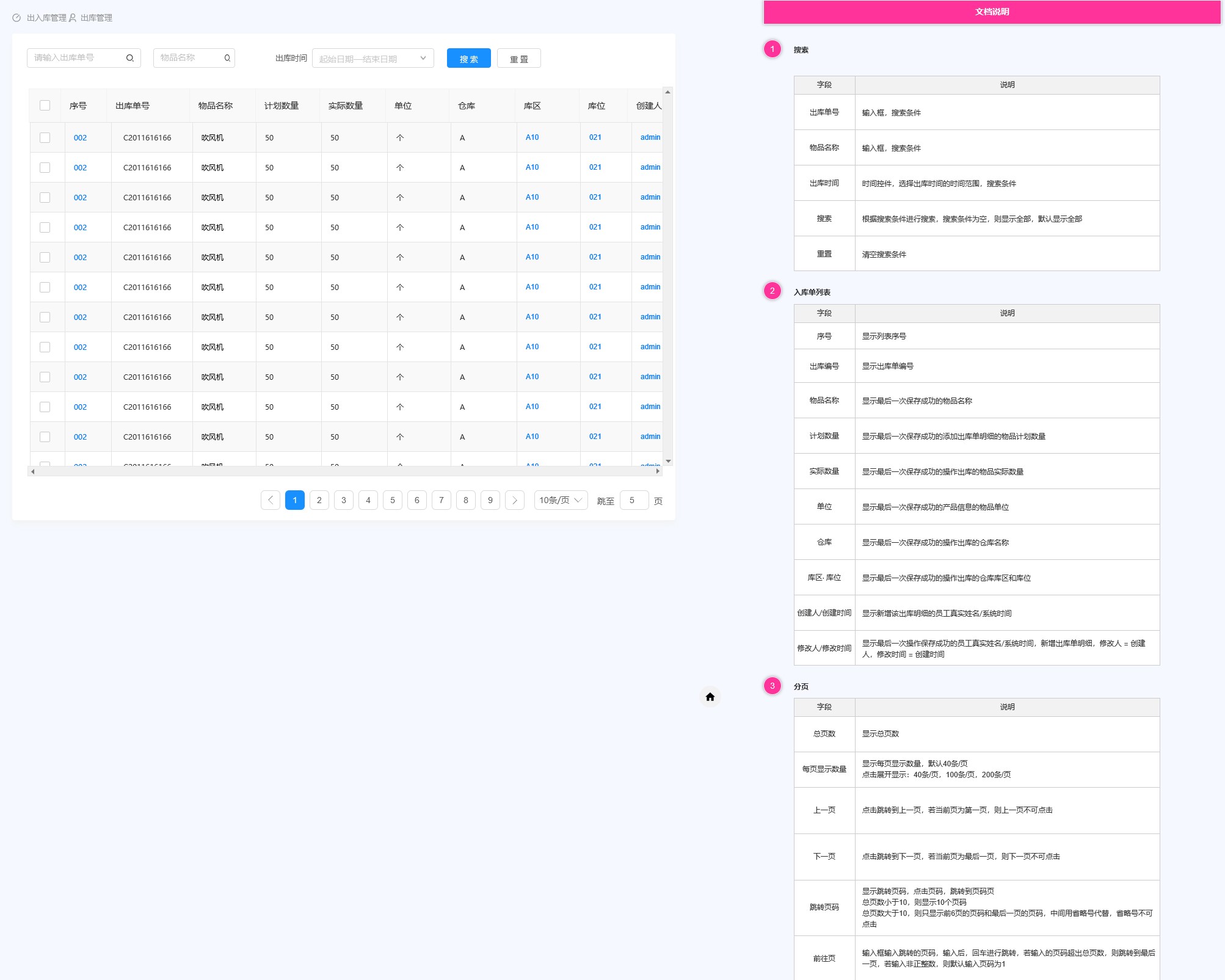Check the second table row checkbox
Screen dimensions: 1225x980
45,167
